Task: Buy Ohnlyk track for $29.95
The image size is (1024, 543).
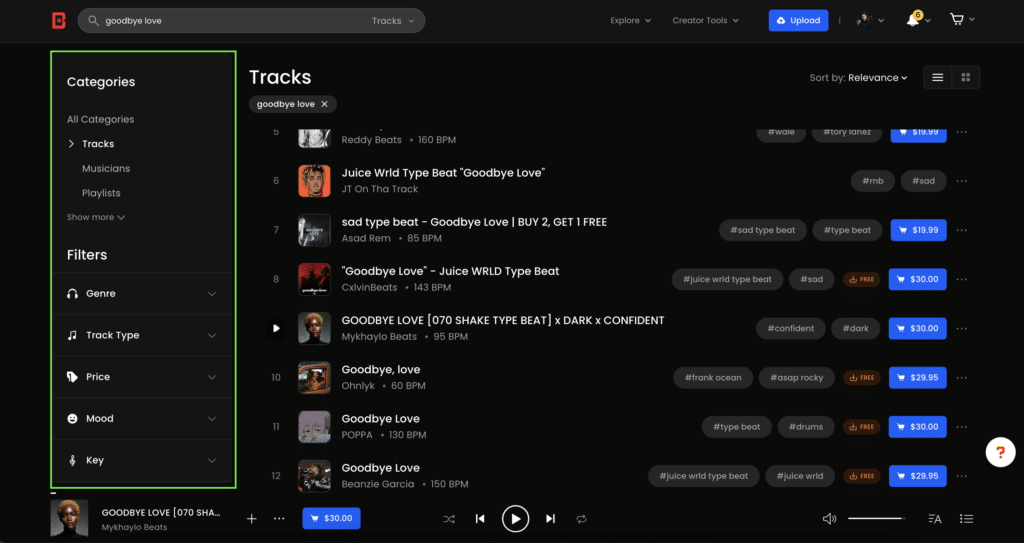Action: (x=918, y=378)
